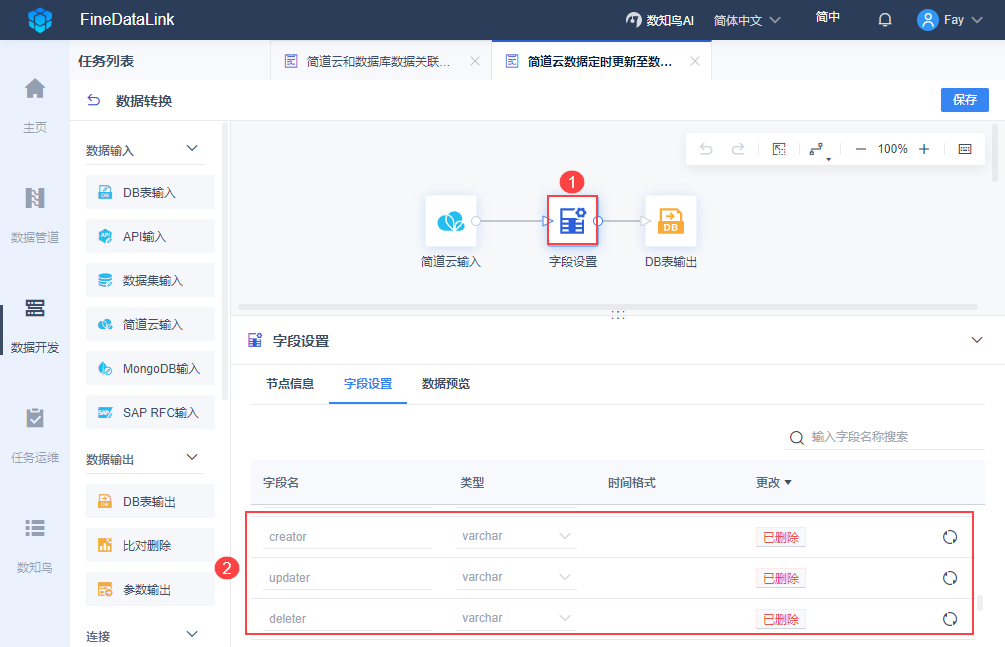Add a 数据集输入 node
1005x647 pixels.
coord(150,280)
